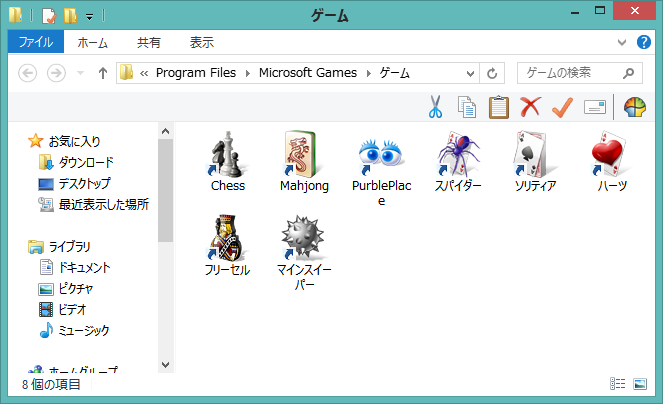Screen dimensions: 663x404
Task: Maximize the ゲーム window
Action: [600, 11]
